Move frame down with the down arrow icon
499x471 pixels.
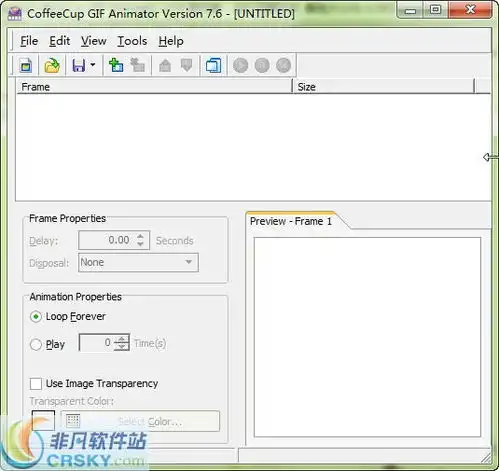(x=187, y=65)
